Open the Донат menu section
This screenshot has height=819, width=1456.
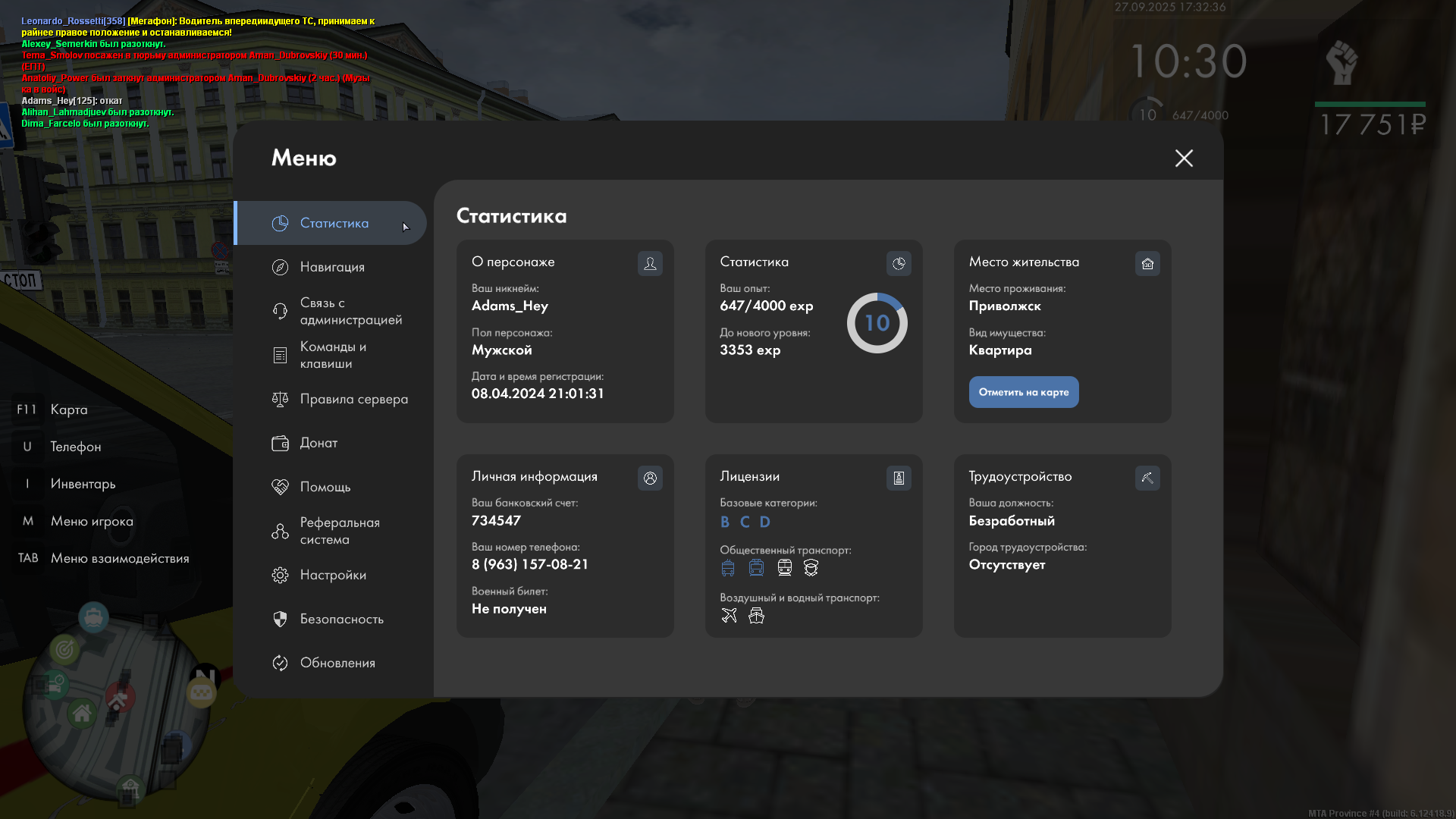coord(318,443)
